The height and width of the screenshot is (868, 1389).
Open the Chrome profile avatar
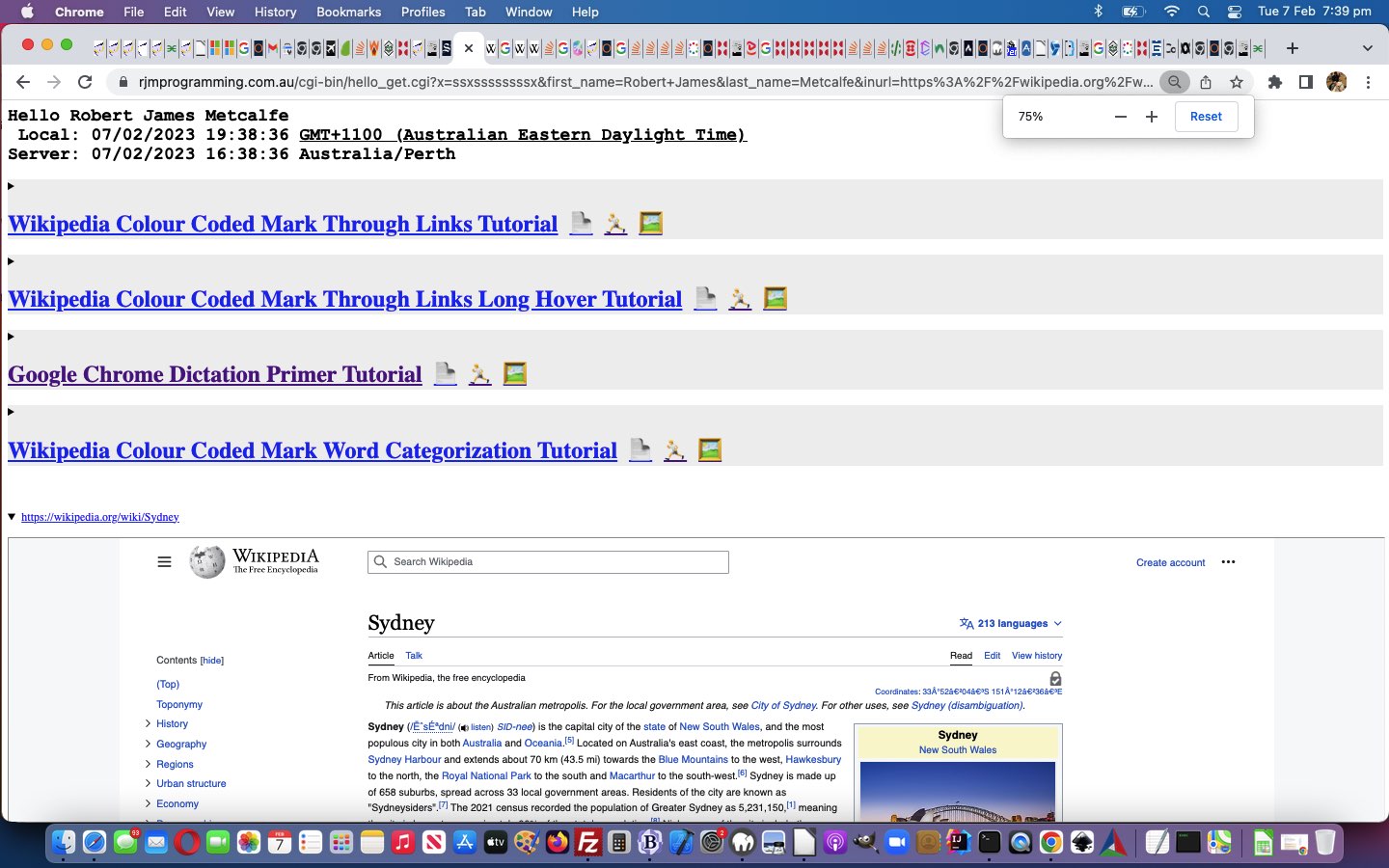pos(1337,82)
